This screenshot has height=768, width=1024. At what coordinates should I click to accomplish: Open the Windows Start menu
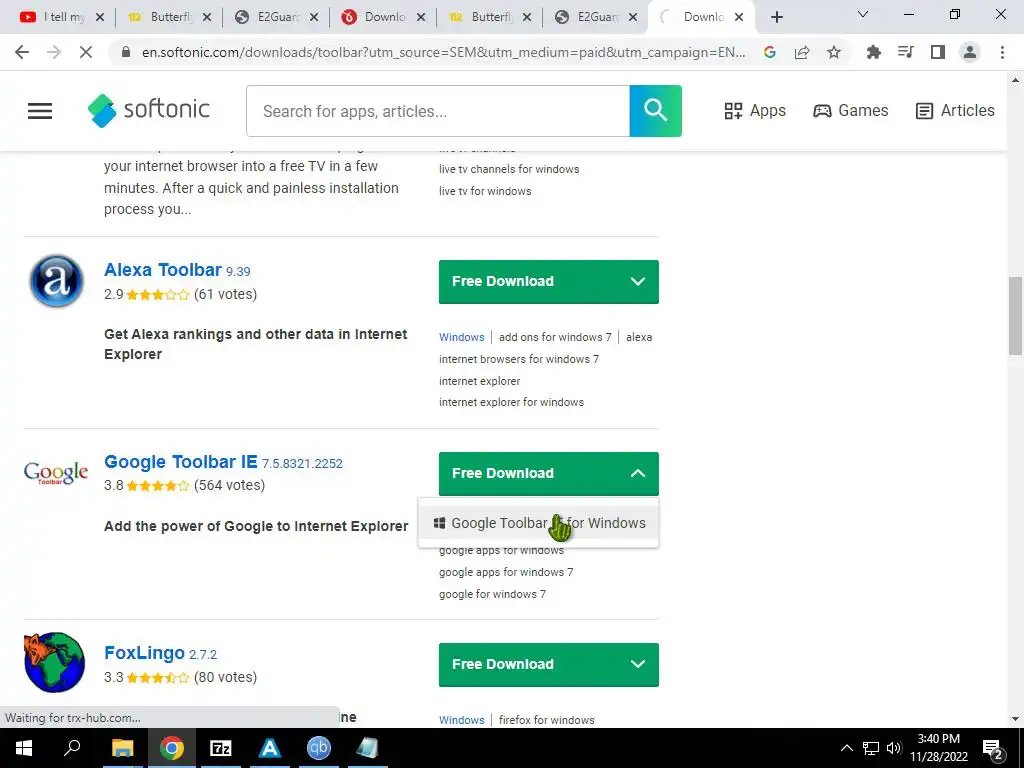pos(24,748)
